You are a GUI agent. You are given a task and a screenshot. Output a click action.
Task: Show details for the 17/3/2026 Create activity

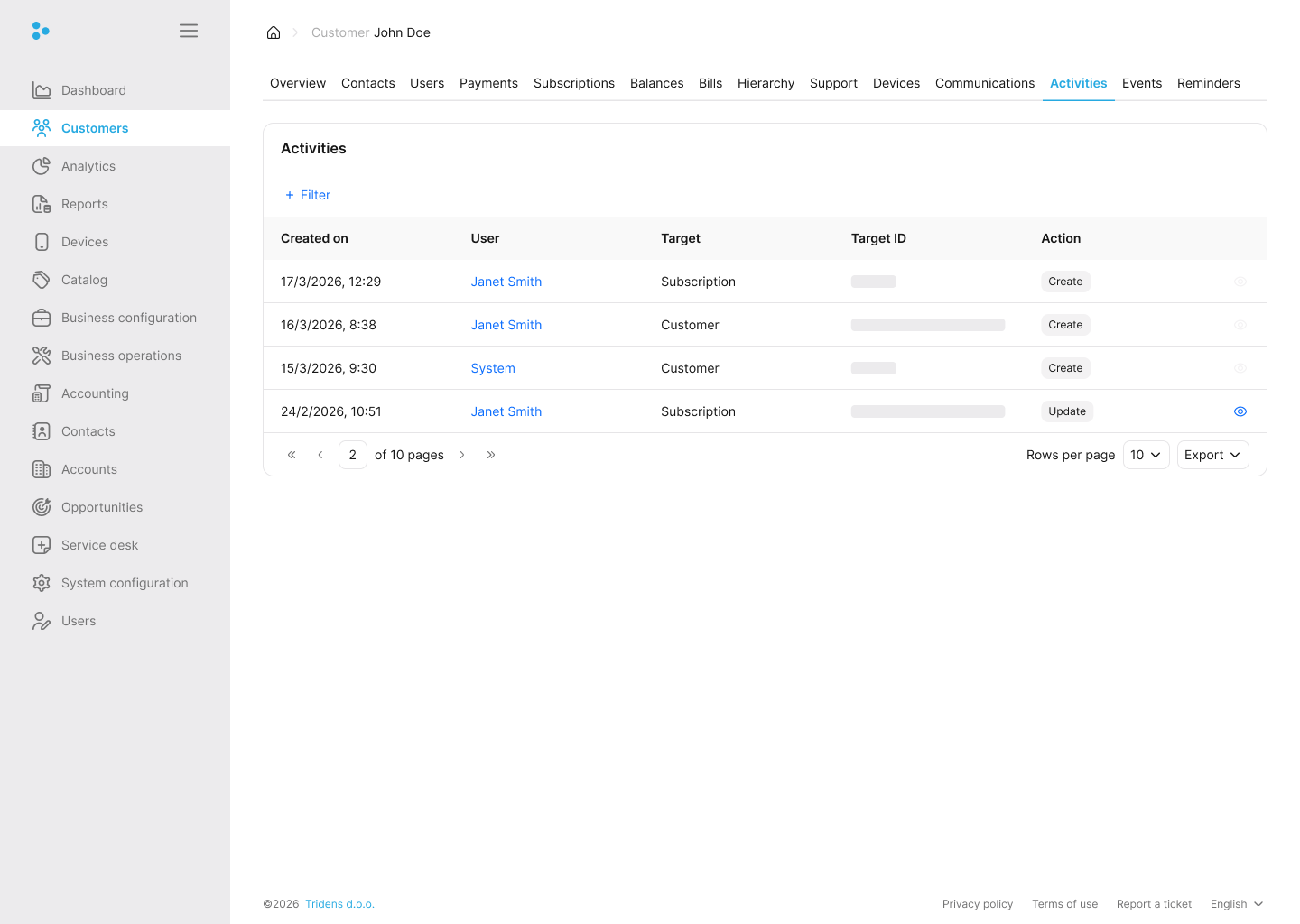pos(1240,281)
